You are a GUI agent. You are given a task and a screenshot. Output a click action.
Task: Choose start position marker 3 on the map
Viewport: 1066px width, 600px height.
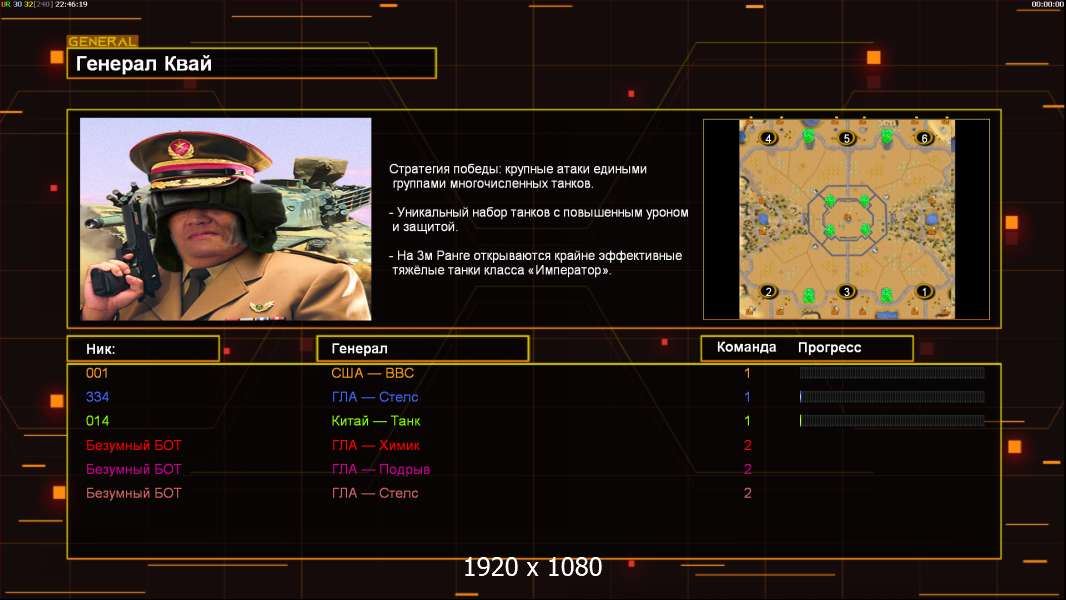(x=846, y=292)
